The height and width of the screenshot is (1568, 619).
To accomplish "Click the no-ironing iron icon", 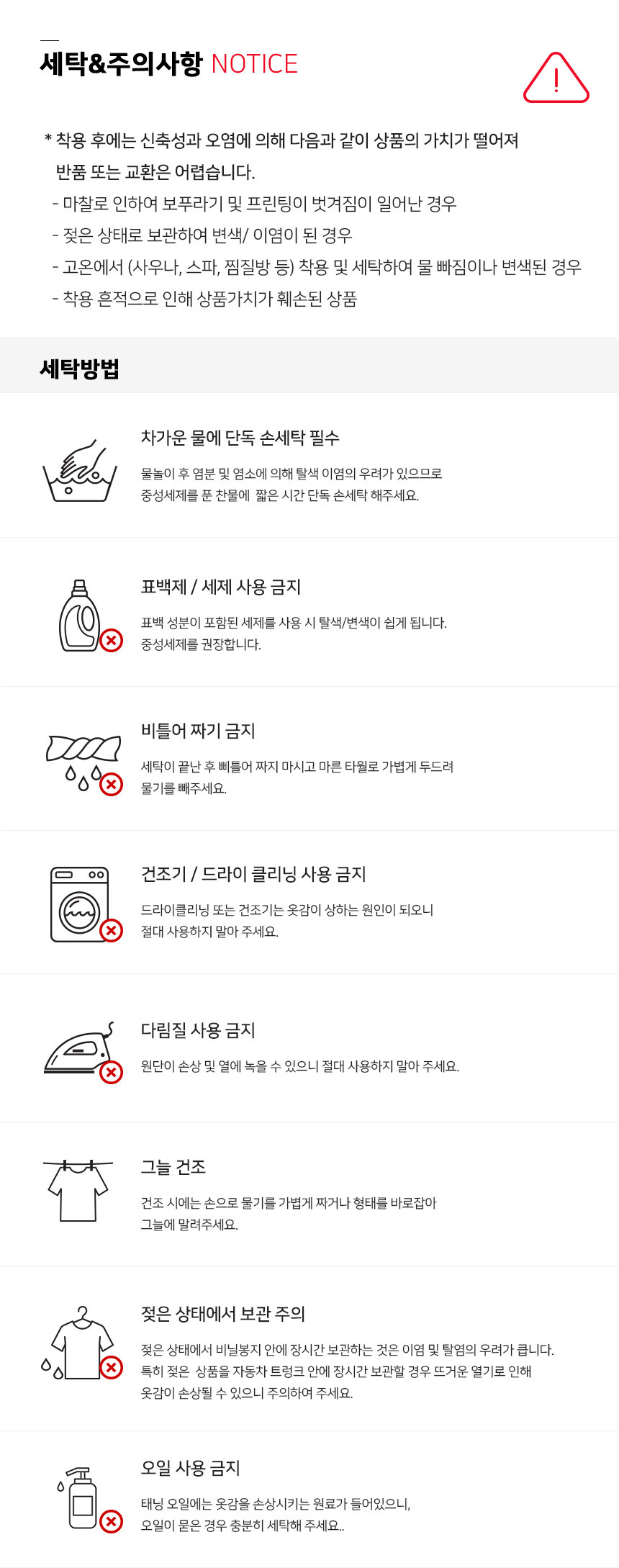I will click(x=81, y=1051).
